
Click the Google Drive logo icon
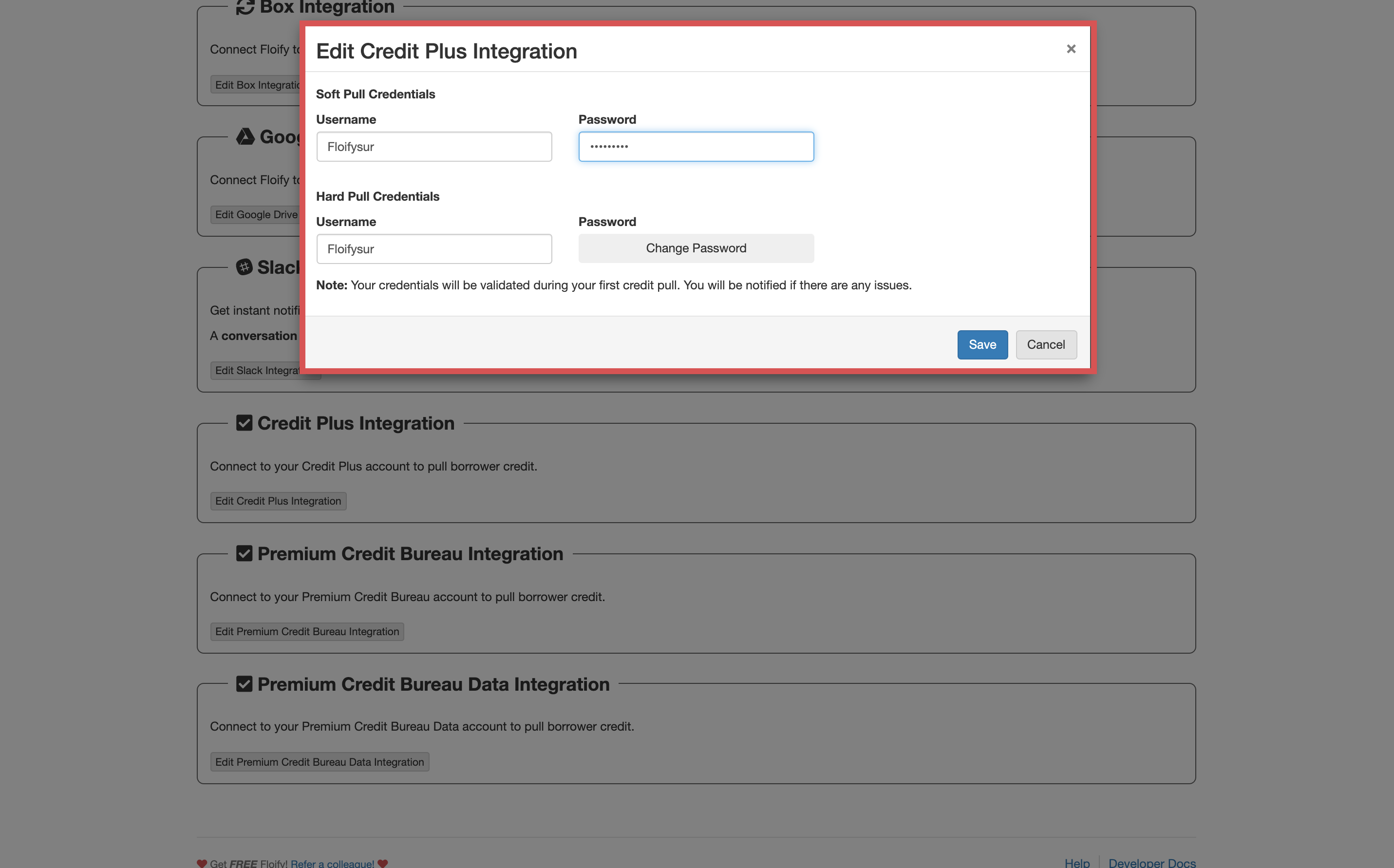(x=245, y=136)
